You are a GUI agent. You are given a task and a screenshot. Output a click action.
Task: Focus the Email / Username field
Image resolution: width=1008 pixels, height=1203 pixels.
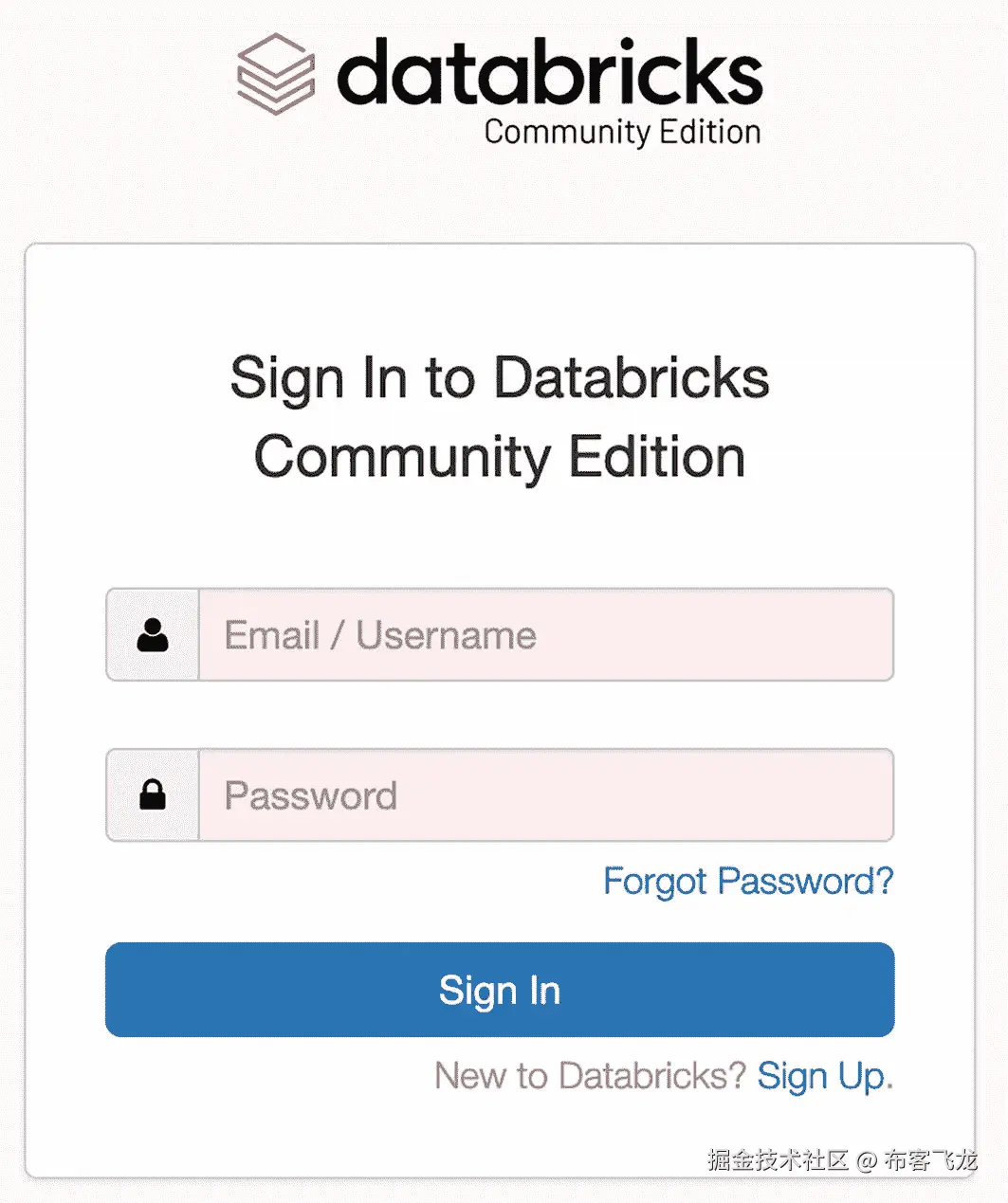pos(545,635)
